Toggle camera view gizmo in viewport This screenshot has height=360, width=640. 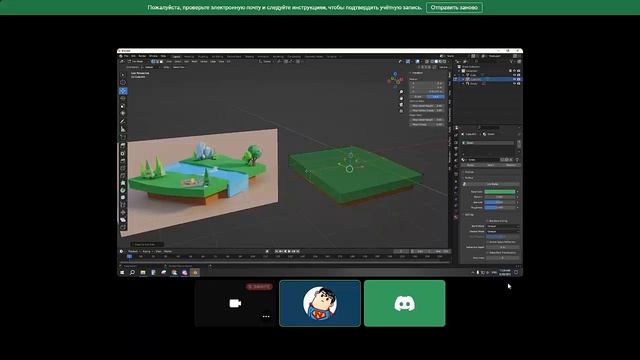coord(401,104)
